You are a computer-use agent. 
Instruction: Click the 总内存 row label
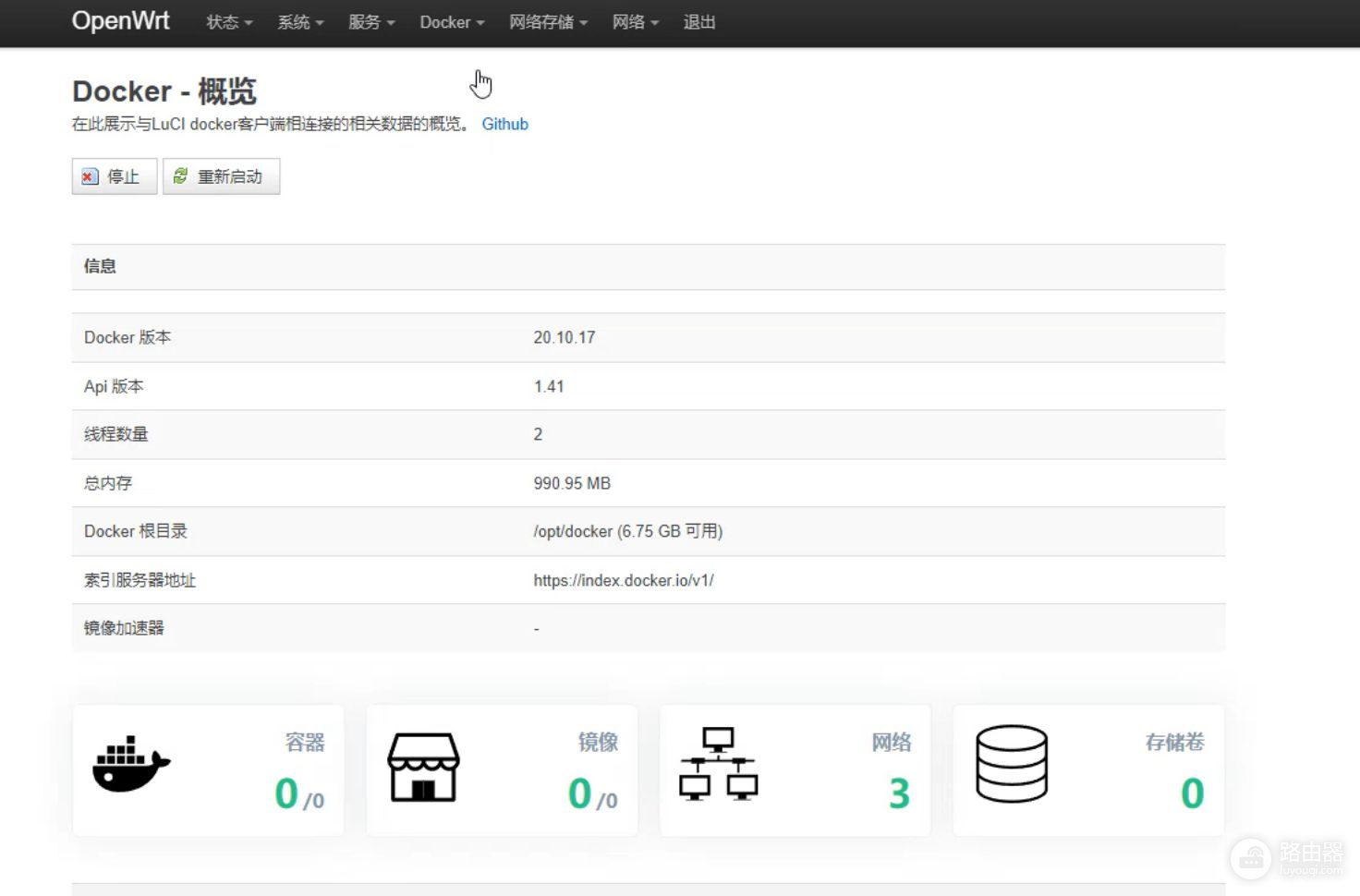coord(108,483)
